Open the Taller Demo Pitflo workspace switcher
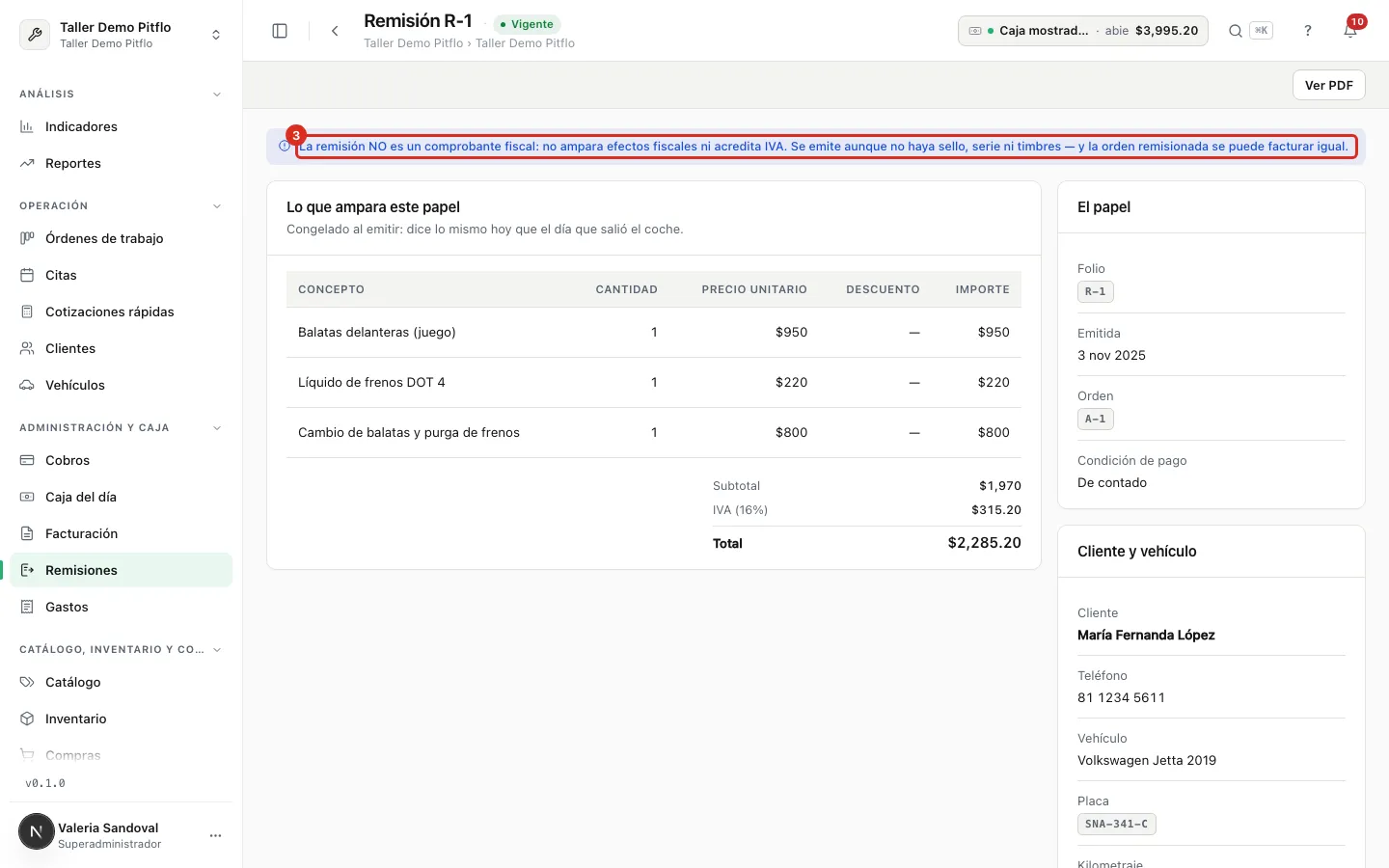The image size is (1389, 868). click(121, 35)
